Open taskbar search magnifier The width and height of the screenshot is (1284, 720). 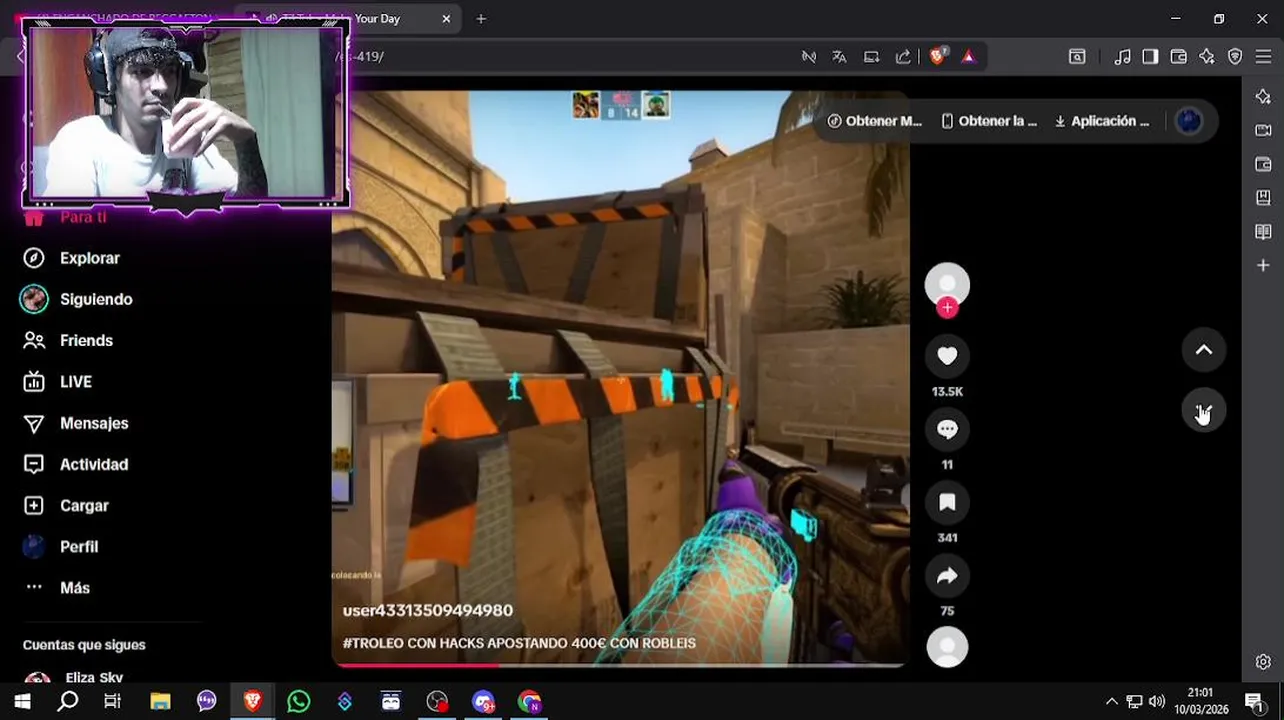(x=68, y=702)
